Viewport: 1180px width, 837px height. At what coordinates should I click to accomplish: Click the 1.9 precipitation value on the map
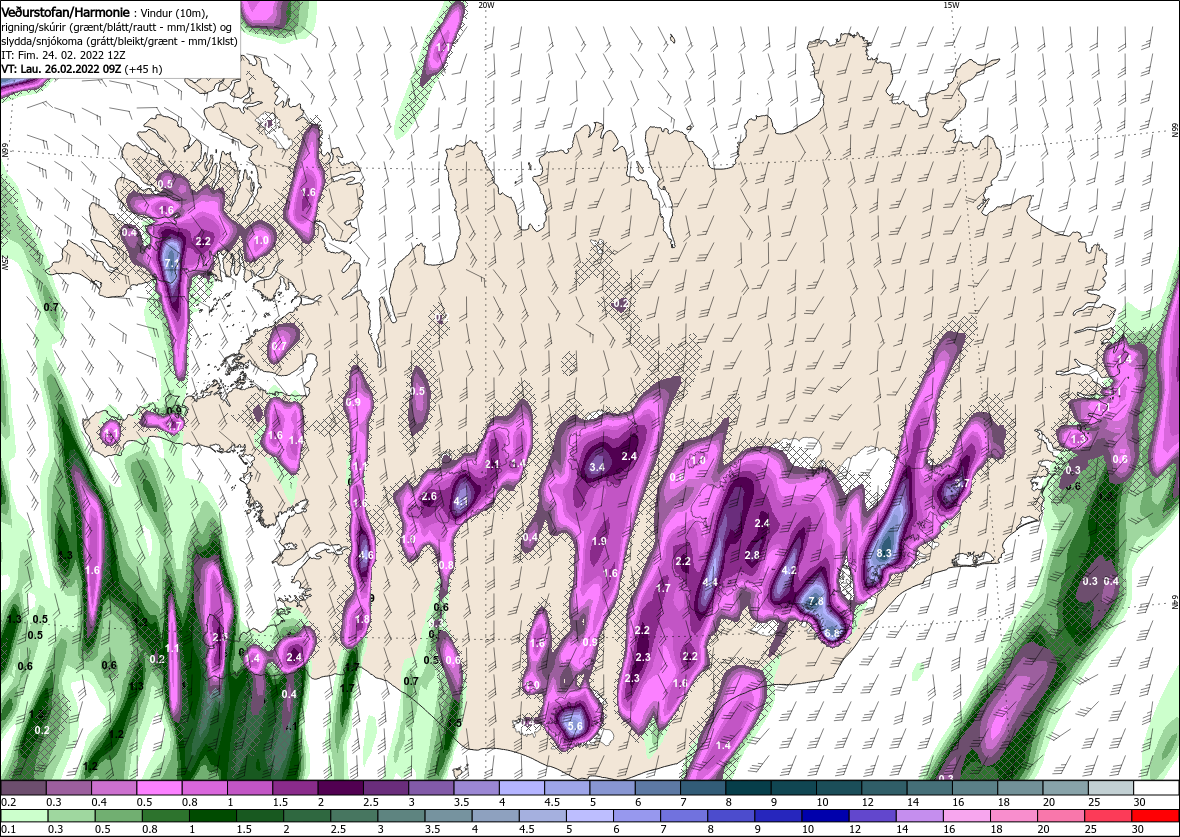599,541
